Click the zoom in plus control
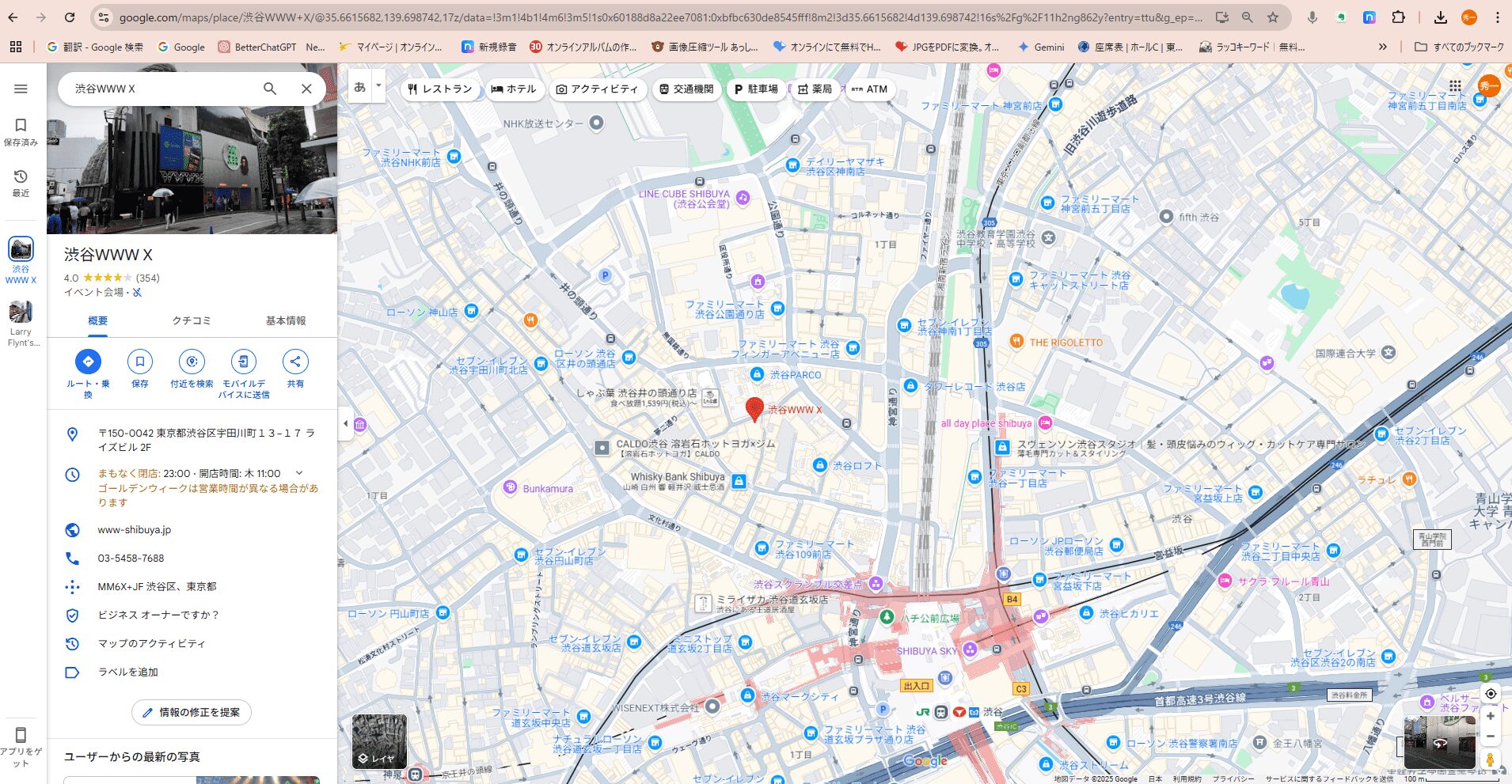 click(1490, 716)
